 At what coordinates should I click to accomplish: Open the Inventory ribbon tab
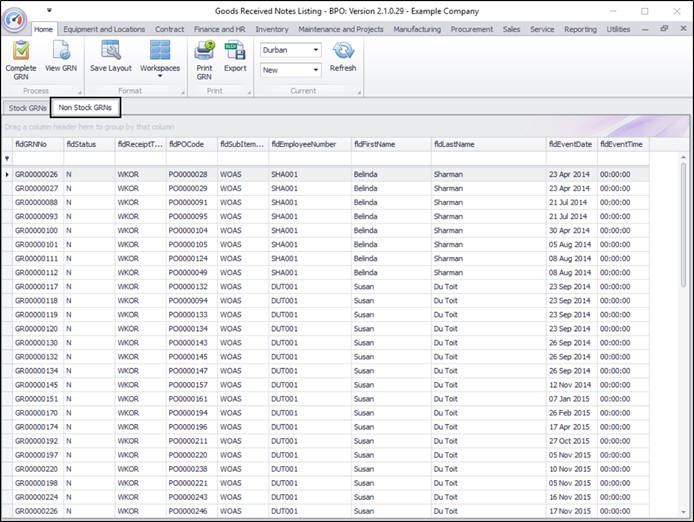(x=271, y=29)
